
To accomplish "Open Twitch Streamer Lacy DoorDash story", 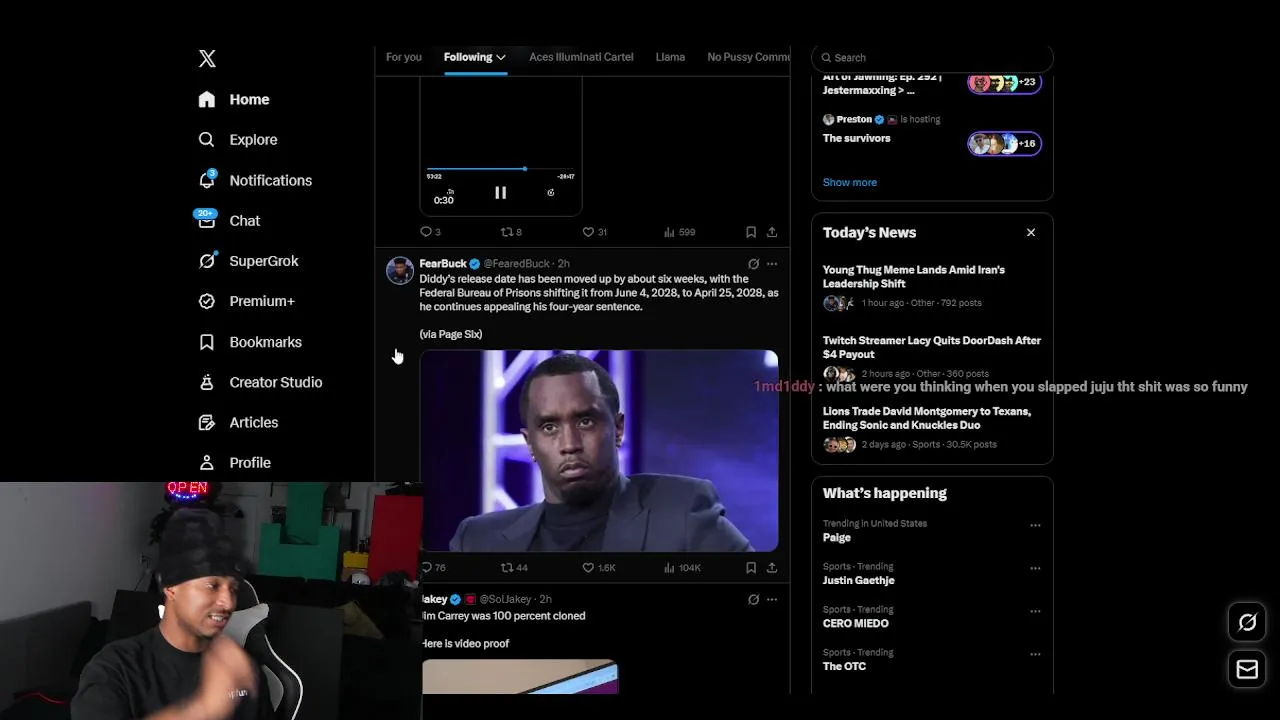I will 932,357.
